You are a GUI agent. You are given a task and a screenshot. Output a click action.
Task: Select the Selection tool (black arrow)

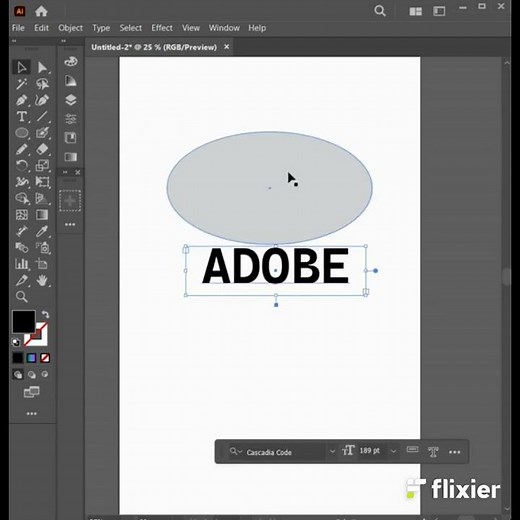pos(22,67)
